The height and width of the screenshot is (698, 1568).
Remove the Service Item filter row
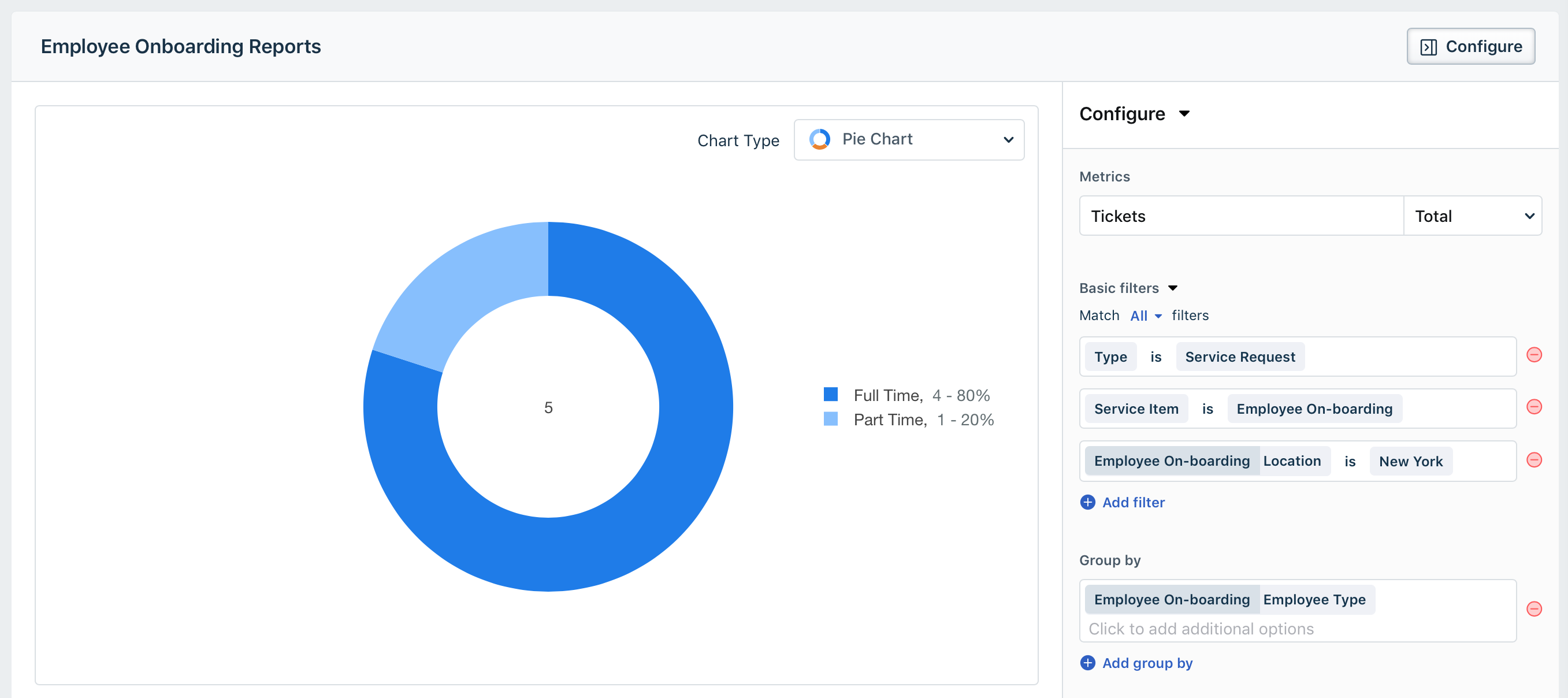(1534, 407)
